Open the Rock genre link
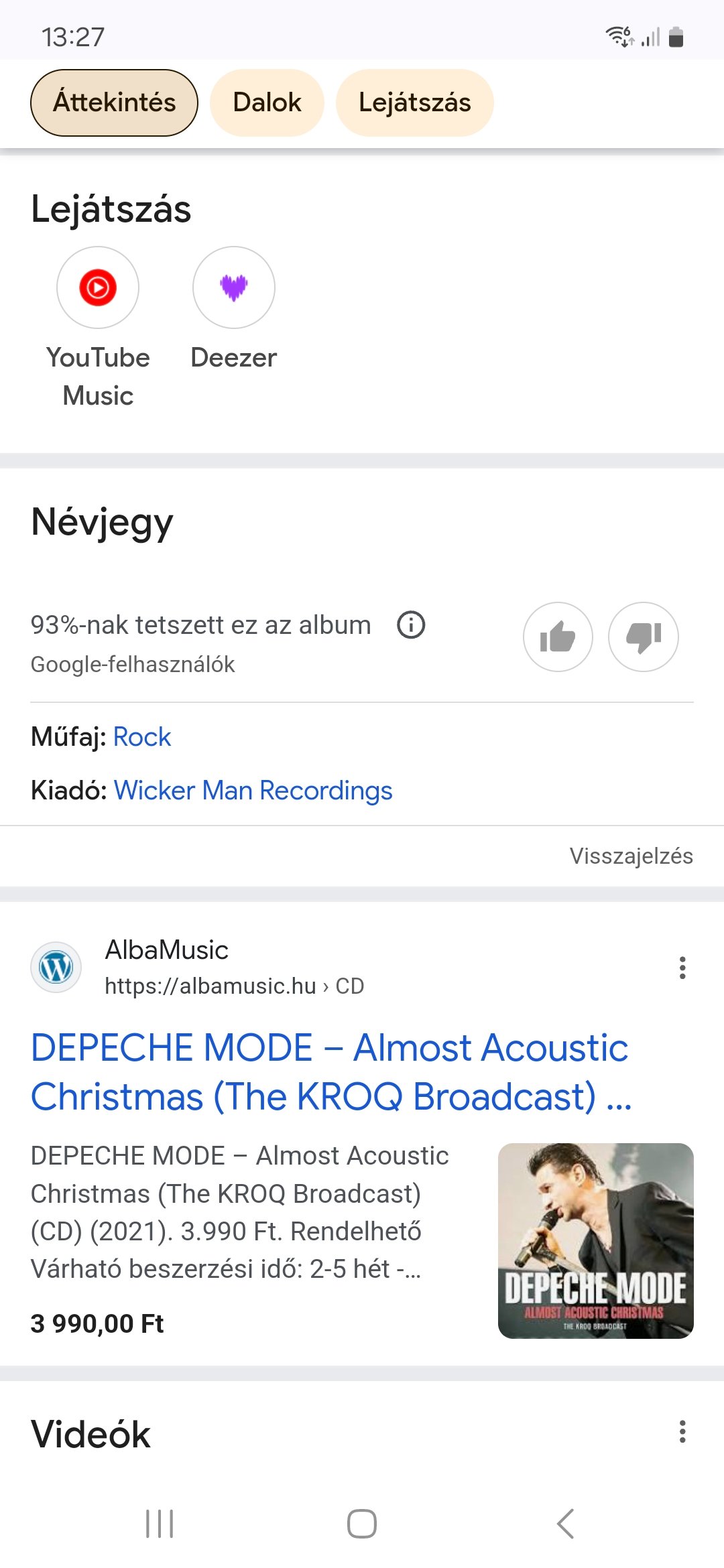The width and height of the screenshot is (724, 1568). 142,737
